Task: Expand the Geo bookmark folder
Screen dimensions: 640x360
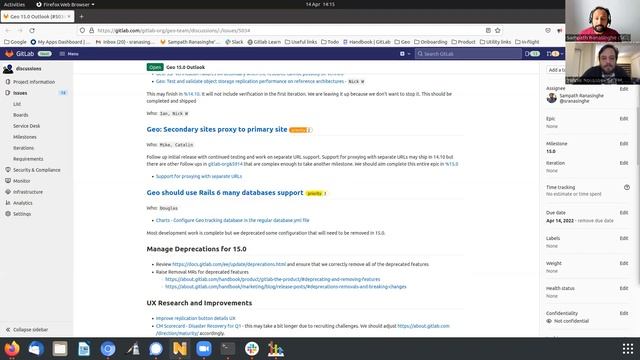Action: click(402, 42)
